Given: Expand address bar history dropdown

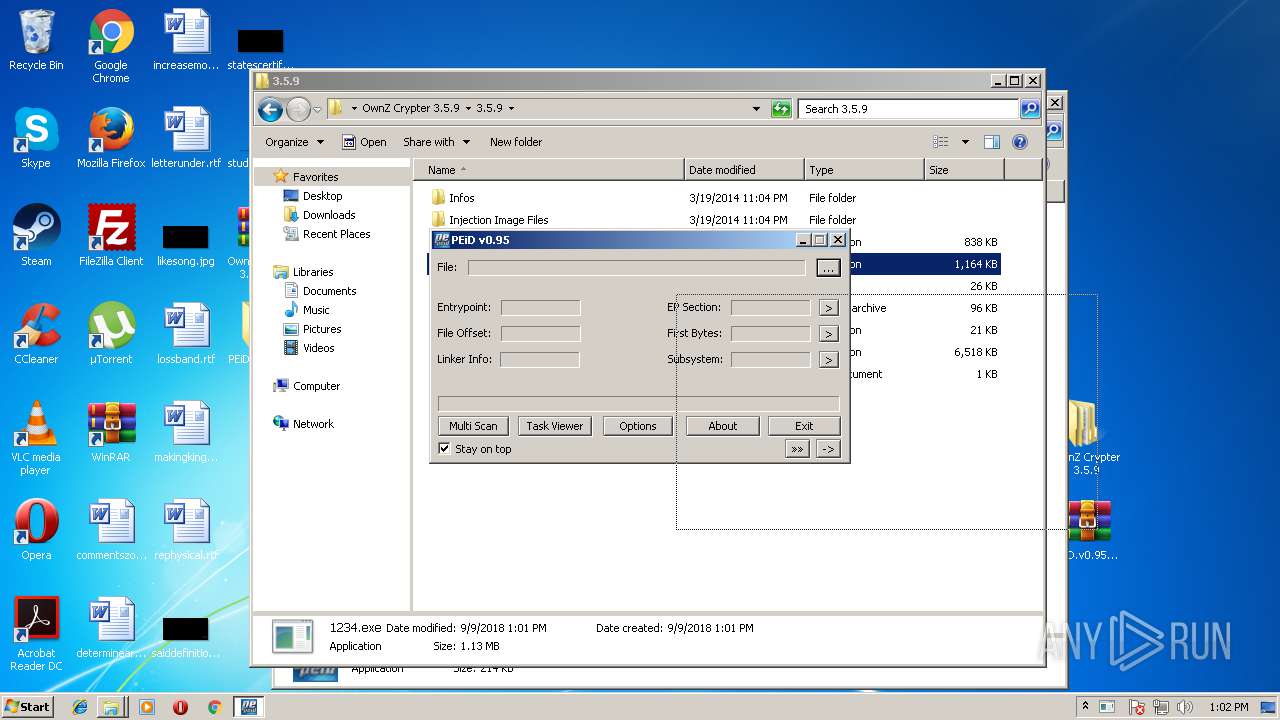Looking at the screenshot, I should click(756, 109).
